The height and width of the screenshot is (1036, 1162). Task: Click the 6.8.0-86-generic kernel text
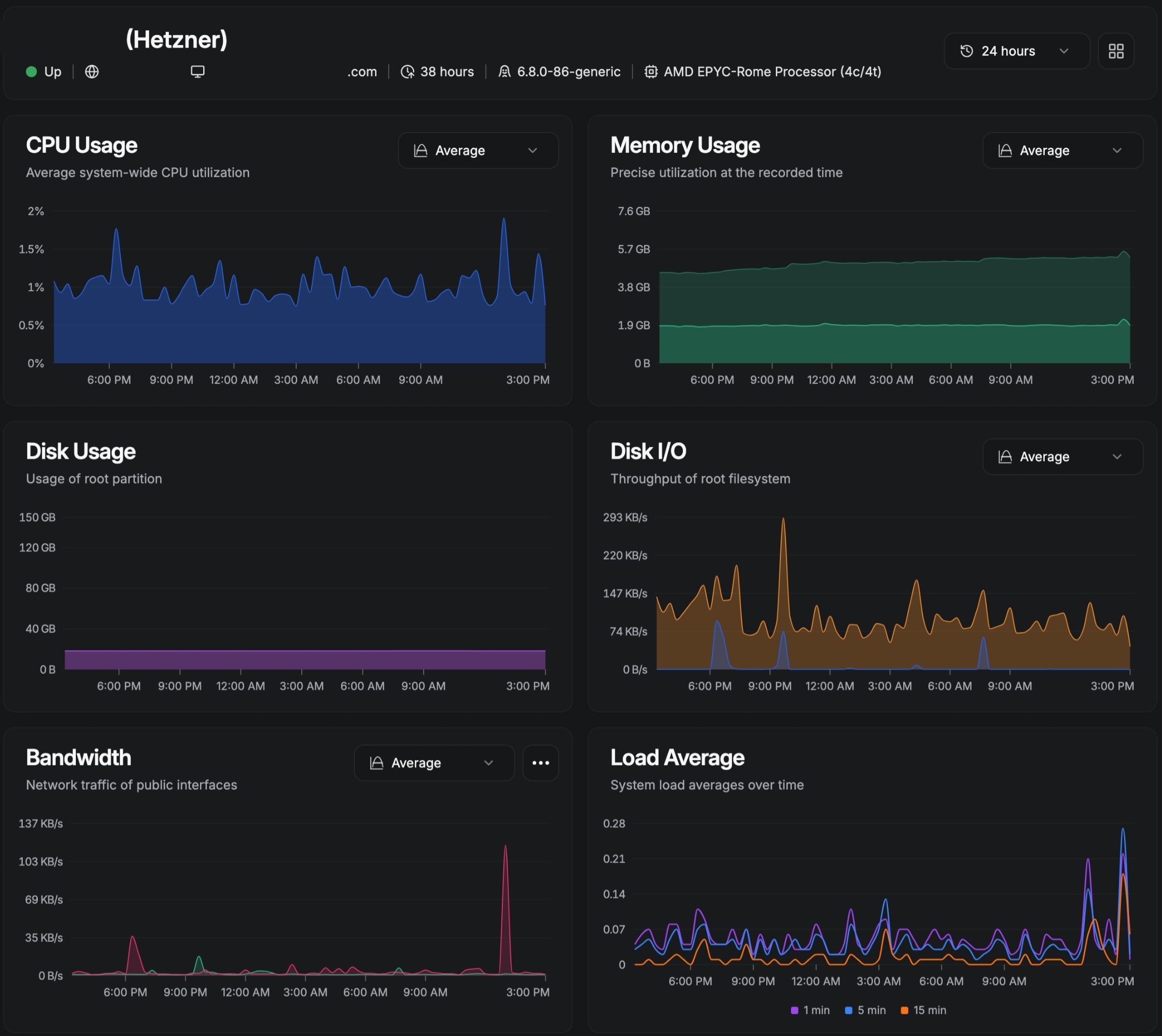[x=569, y=72]
